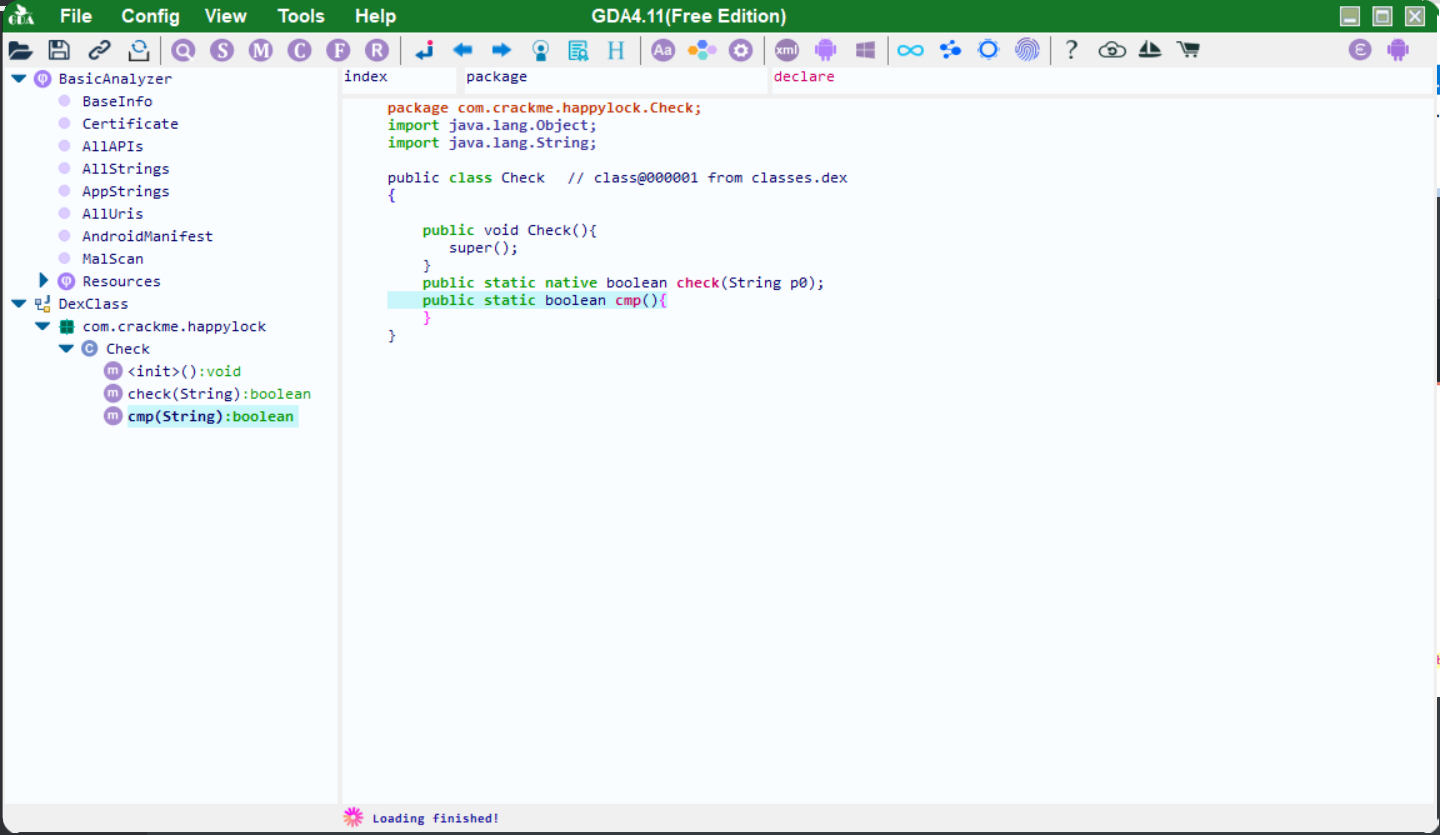Expand the Resources tree node arrow

[43, 281]
